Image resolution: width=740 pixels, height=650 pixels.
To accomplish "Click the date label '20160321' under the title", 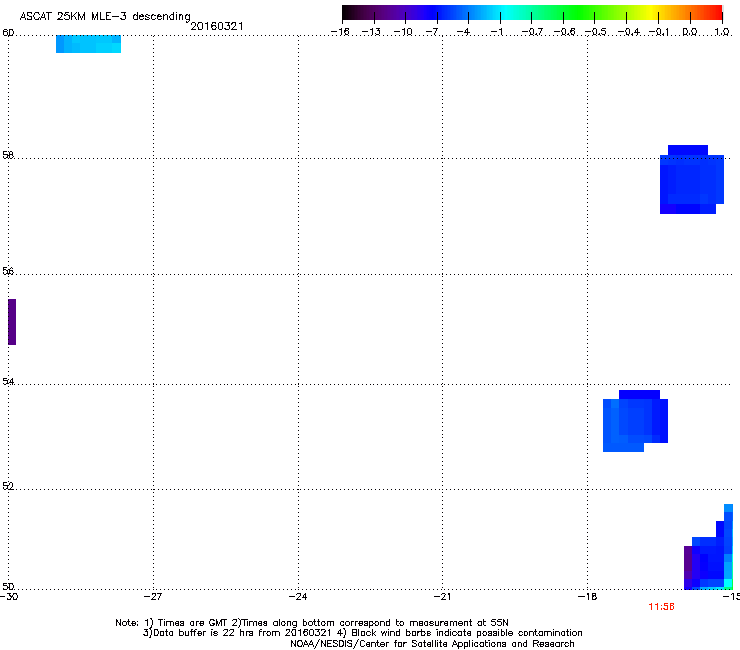I will [217, 26].
